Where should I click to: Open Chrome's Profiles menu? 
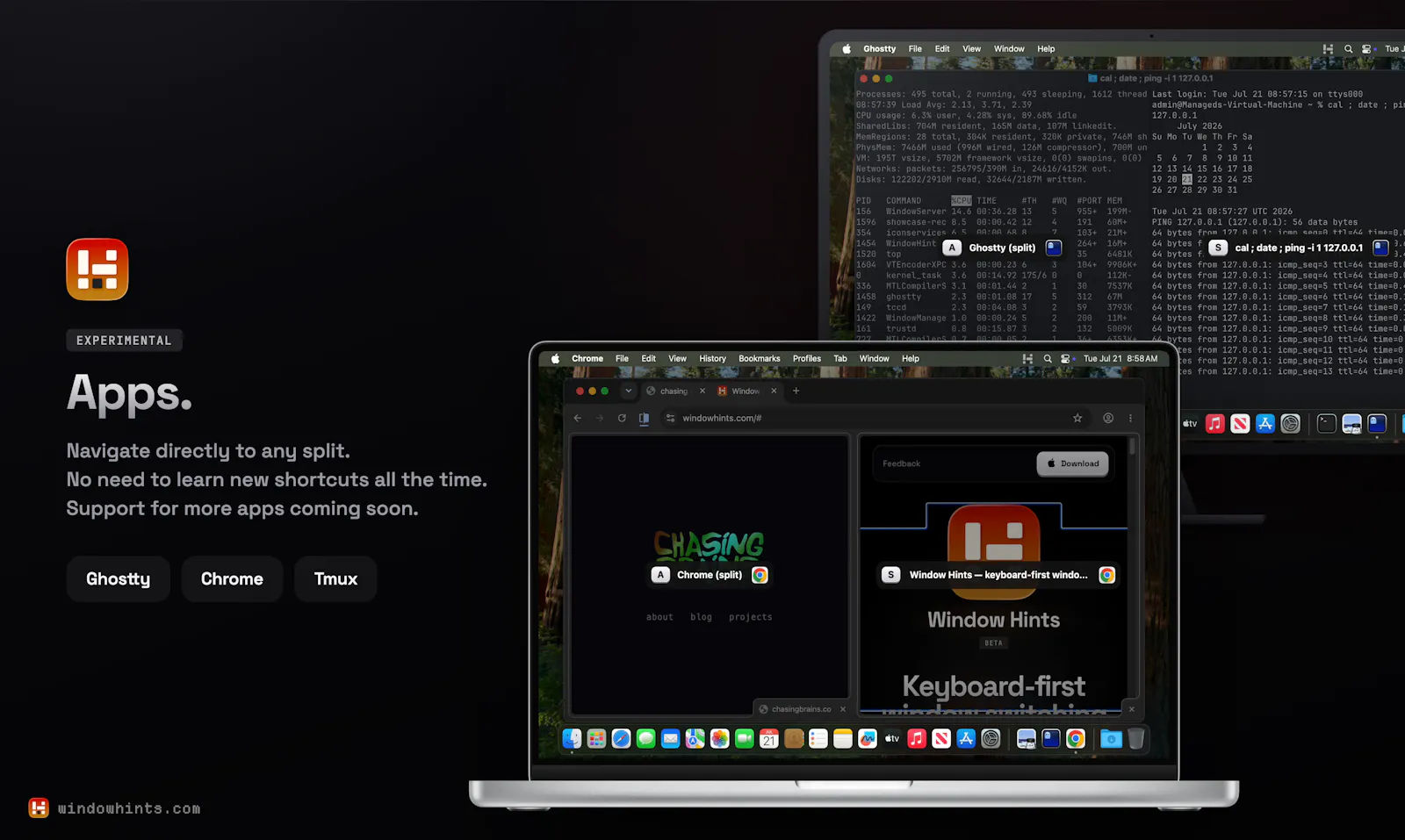(x=806, y=358)
